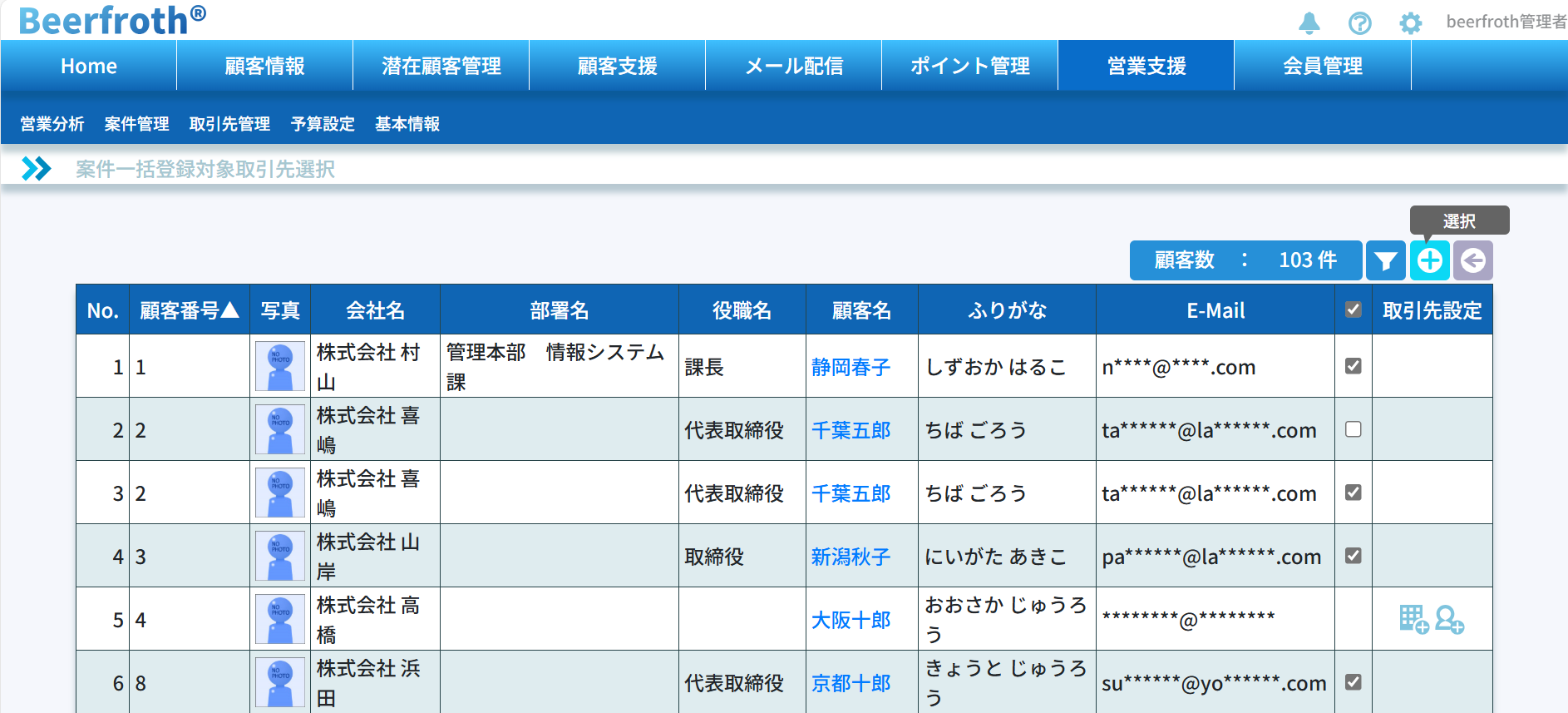
Task: Click the table-add icon in row 5
Action: [1413, 619]
